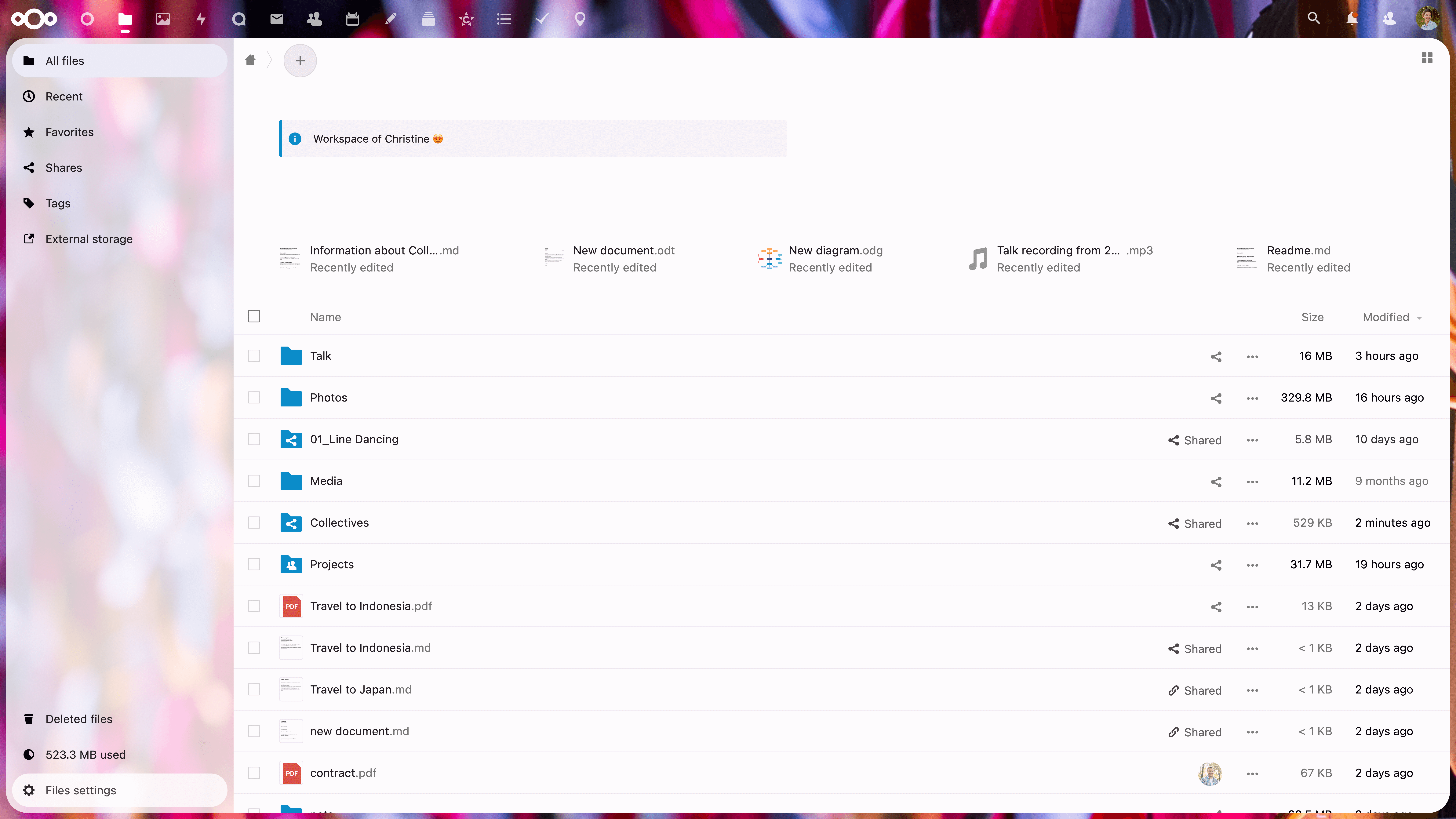Screen dimensions: 1456x819
Task: Click the Workspace of Christine note
Action: [533, 138]
